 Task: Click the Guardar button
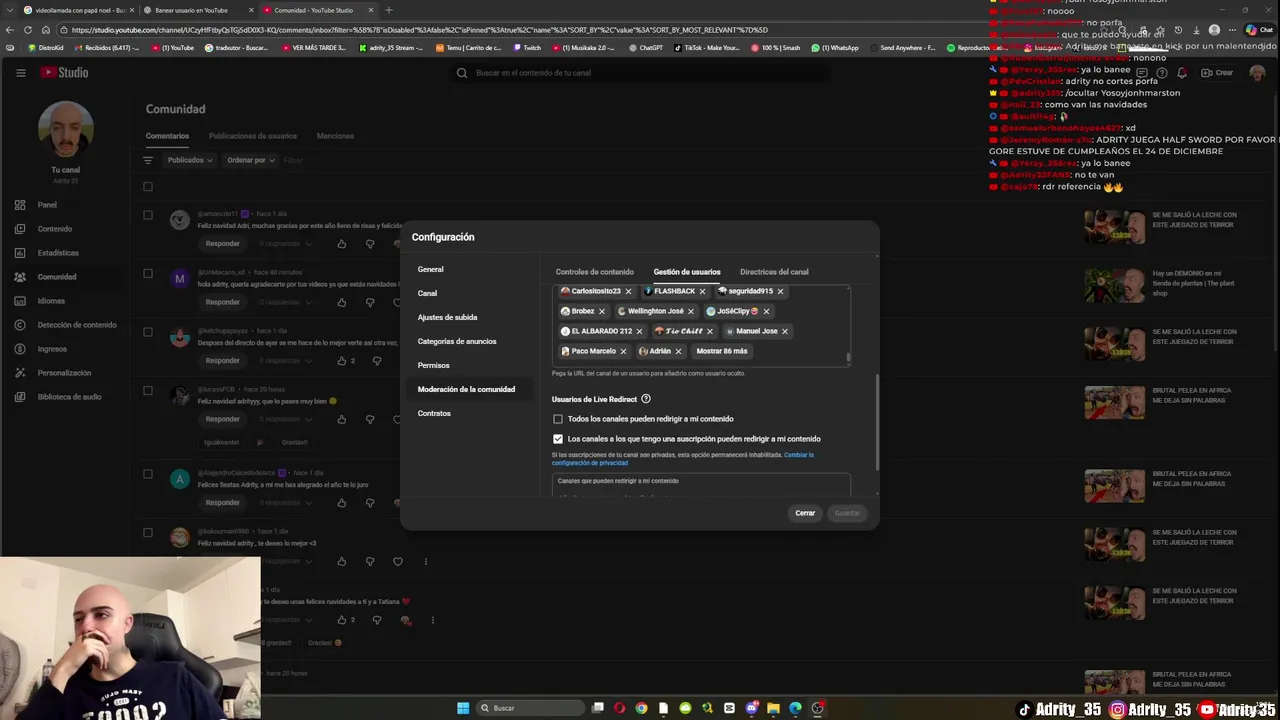tap(847, 513)
